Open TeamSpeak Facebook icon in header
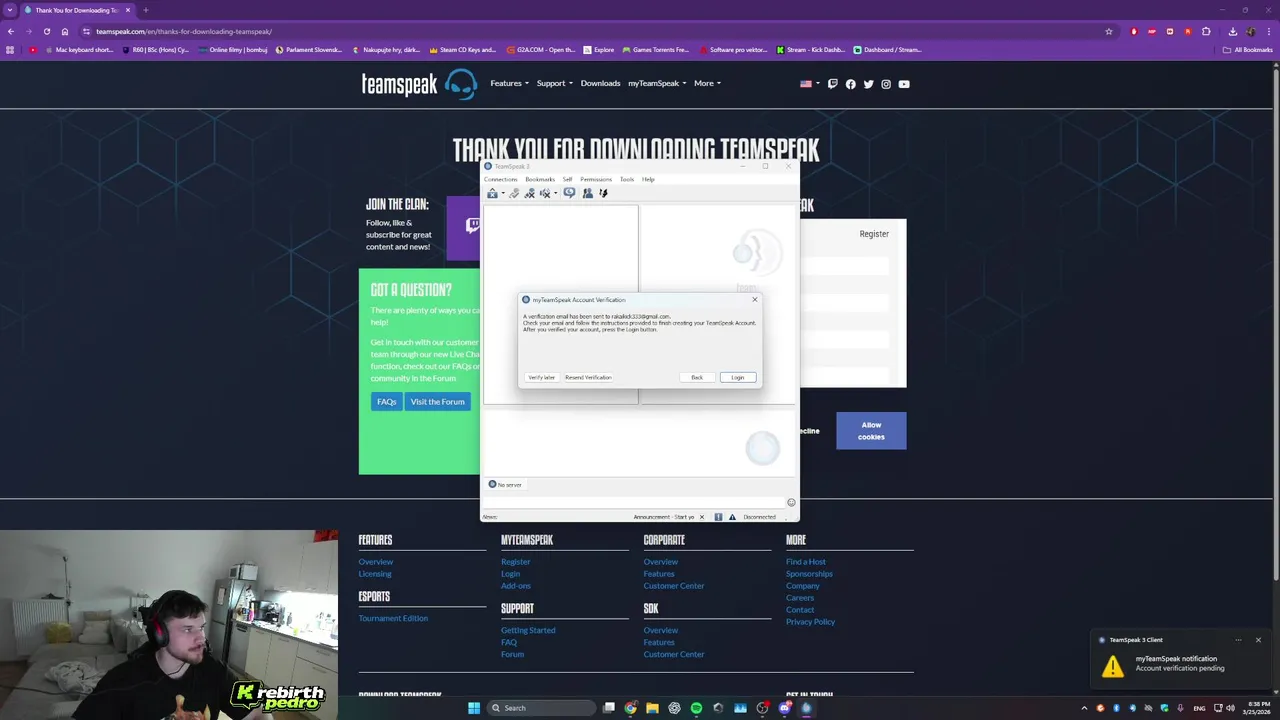1280x720 pixels. click(x=851, y=84)
